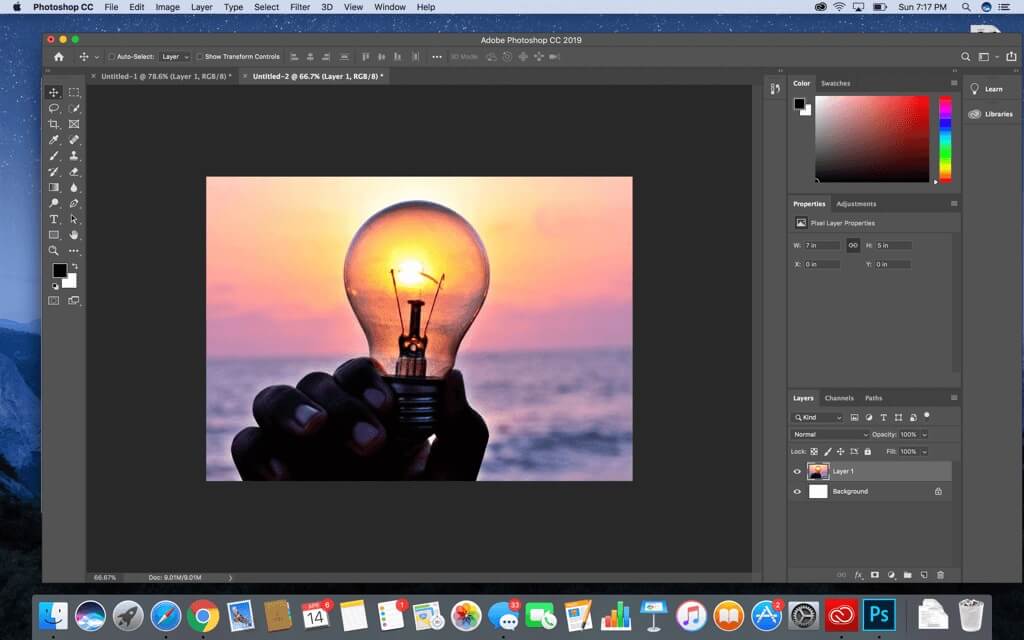This screenshot has height=640, width=1024.
Task: Open the Opacity dropdown arrow
Action: [922, 434]
